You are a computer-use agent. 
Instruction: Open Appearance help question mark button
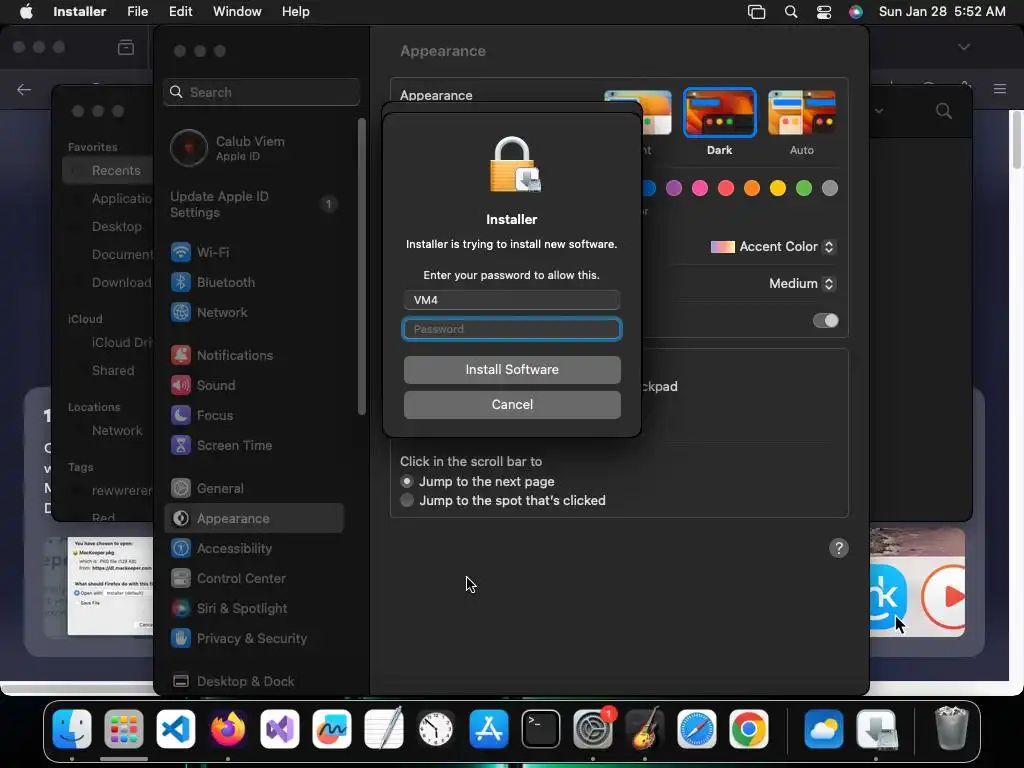tap(839, 548)
